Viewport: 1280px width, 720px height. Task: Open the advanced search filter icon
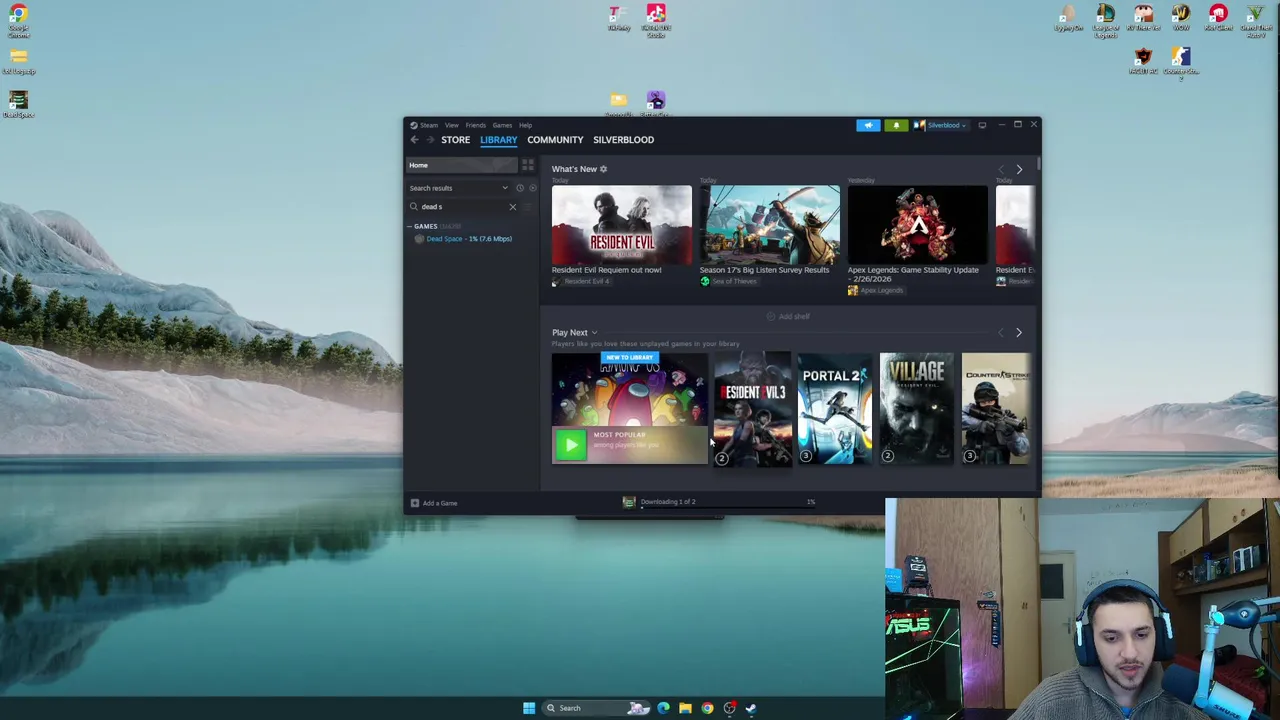click(x=528, y=207)
